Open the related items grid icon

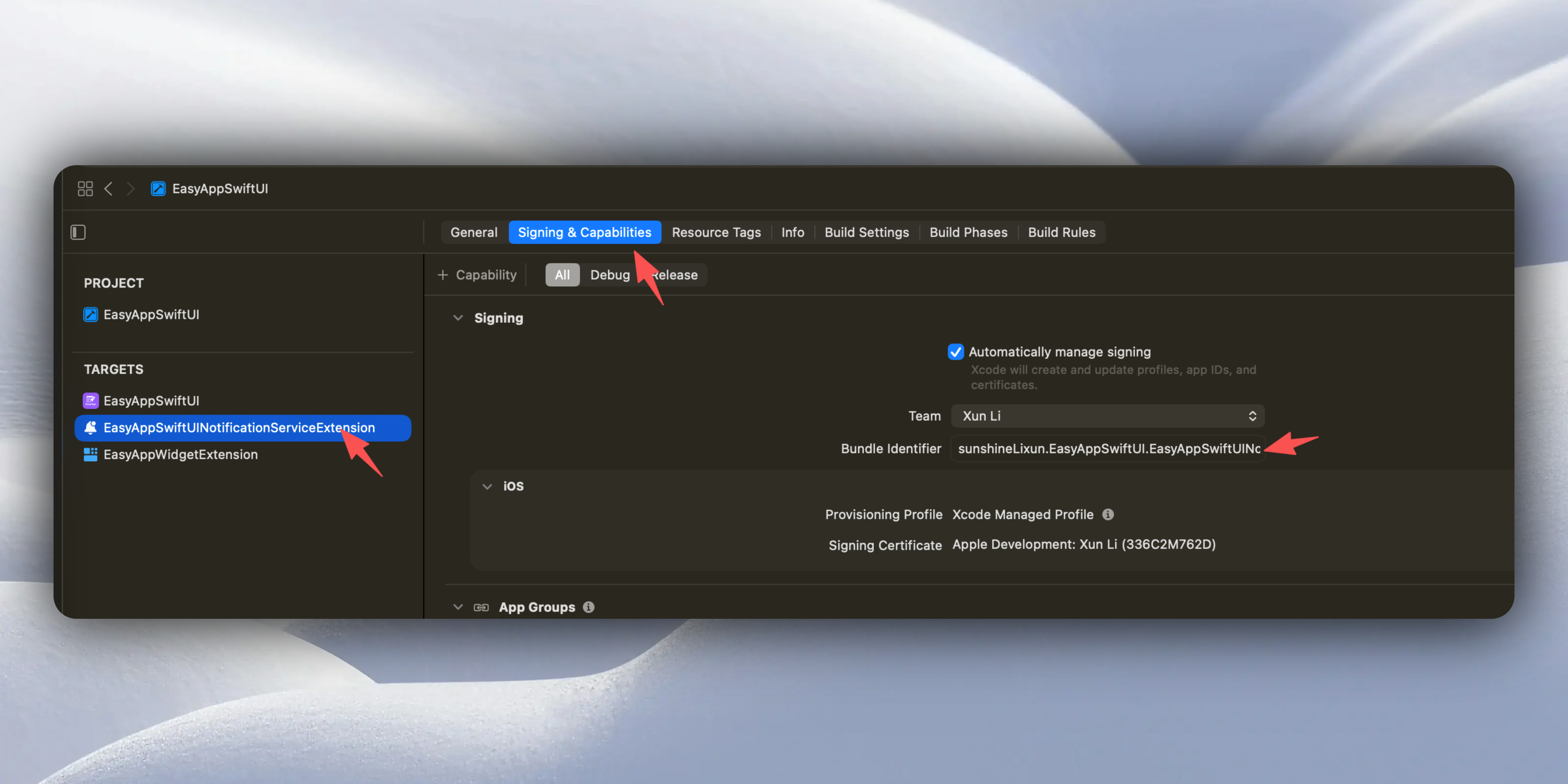[85, 189]
